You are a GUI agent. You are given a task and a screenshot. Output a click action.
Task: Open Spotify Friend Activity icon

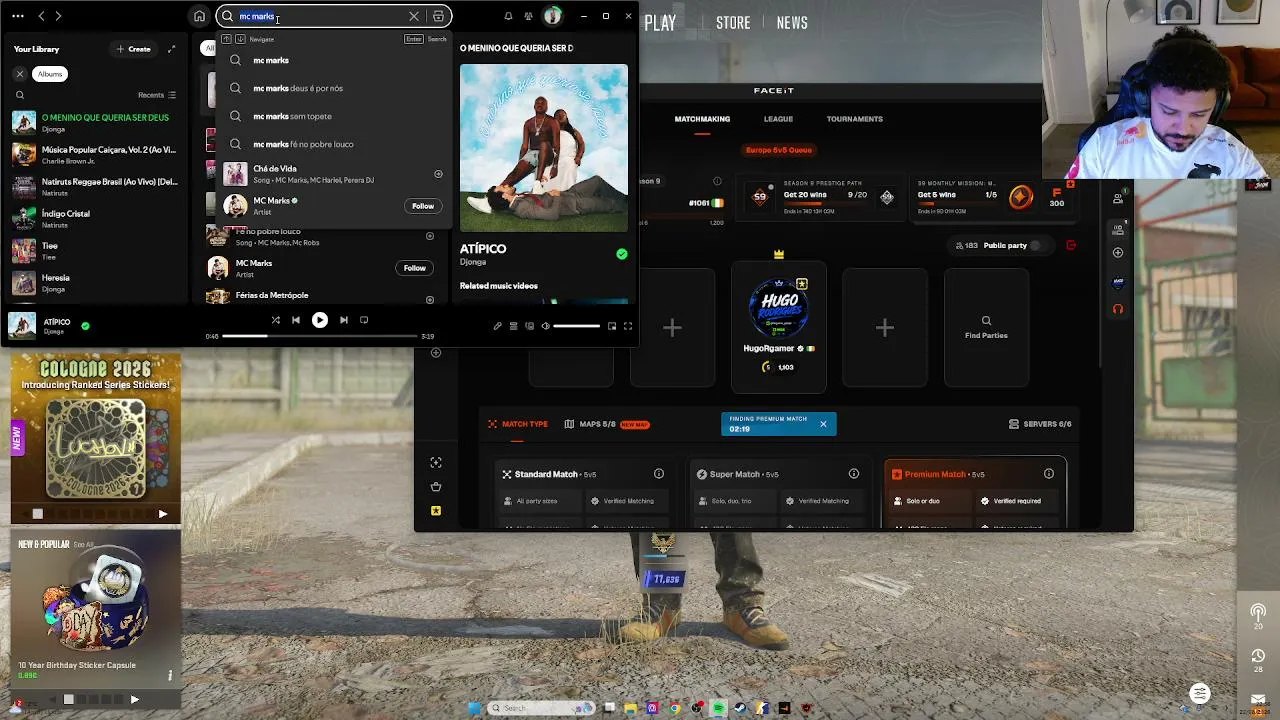point(529,16)
